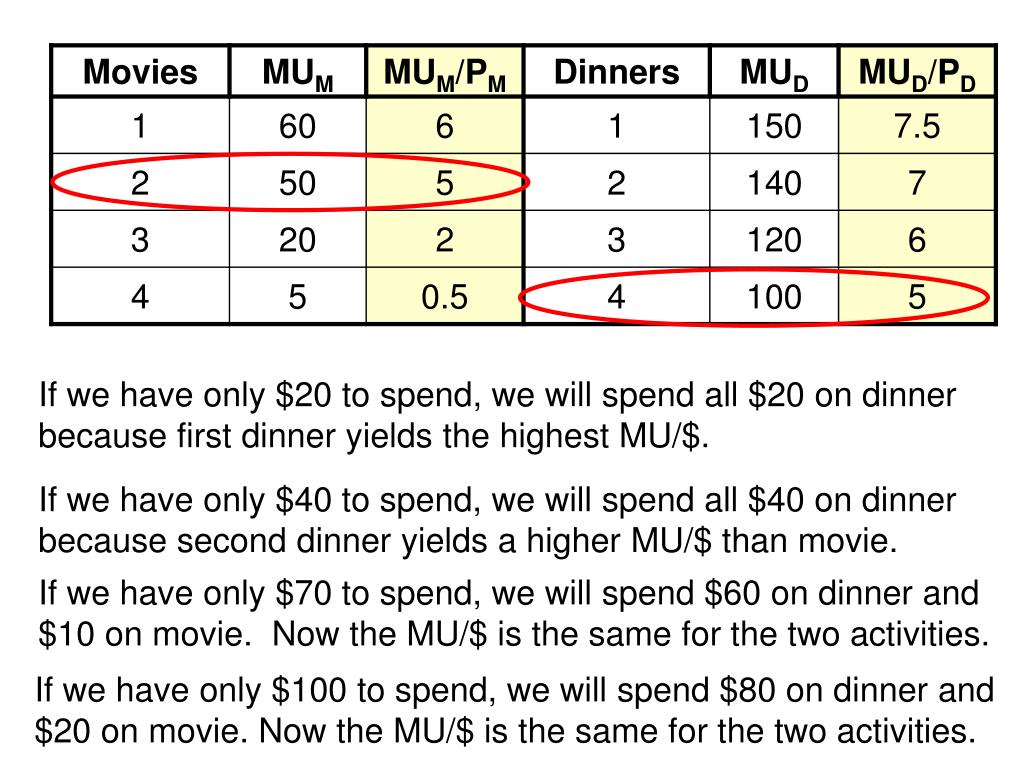Select the 7 value in the MUD/PD column
Image resolution: width=1024 pixels, height=768 pixels.
point(916,183)
